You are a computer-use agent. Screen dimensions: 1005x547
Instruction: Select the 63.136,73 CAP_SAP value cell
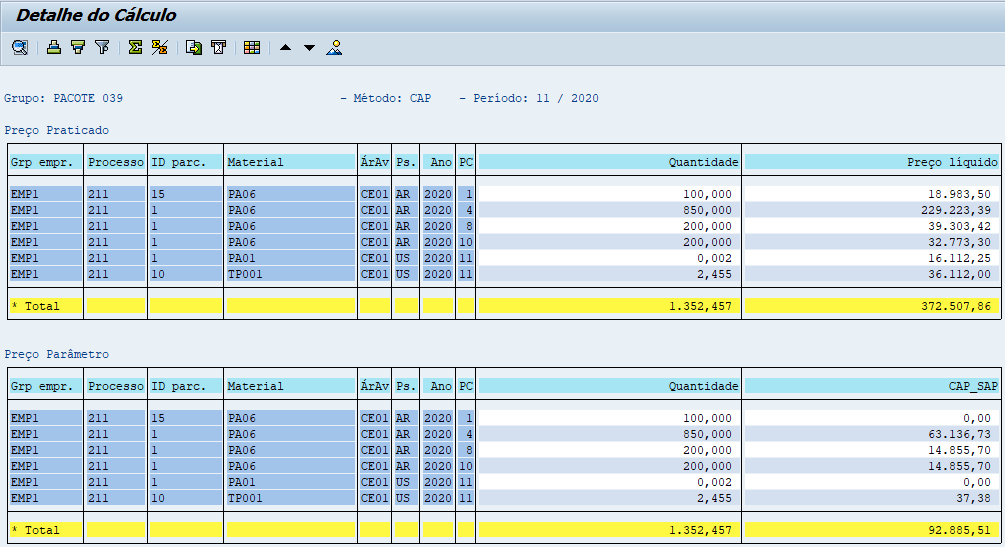coord(871,434)
